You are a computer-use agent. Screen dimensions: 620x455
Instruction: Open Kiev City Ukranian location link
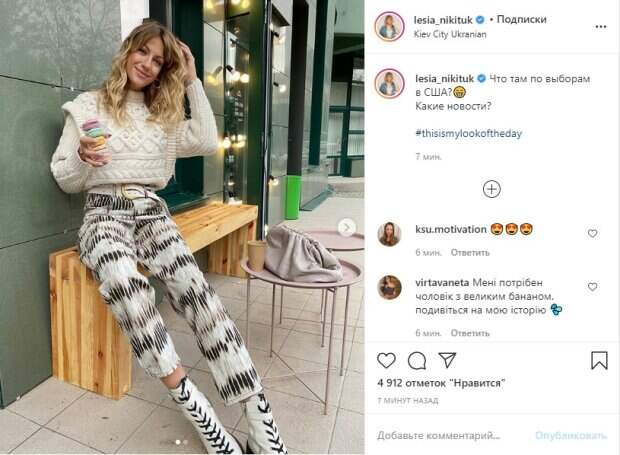[450, 34]
